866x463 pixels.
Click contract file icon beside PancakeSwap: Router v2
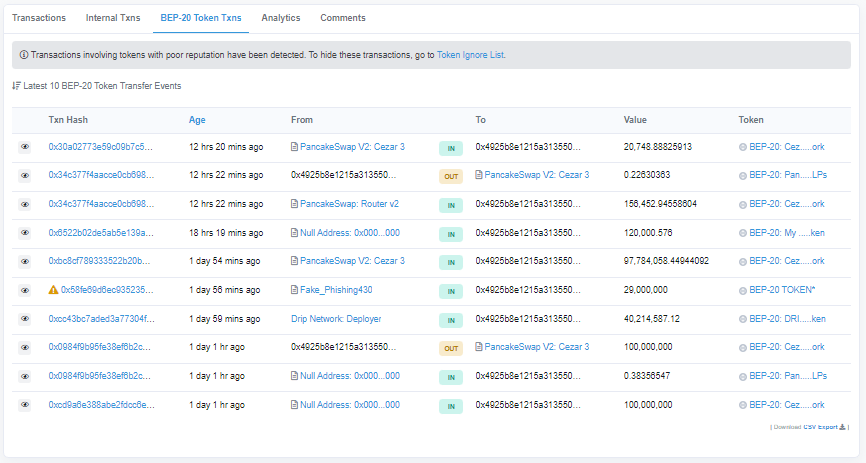pos(294,204)
